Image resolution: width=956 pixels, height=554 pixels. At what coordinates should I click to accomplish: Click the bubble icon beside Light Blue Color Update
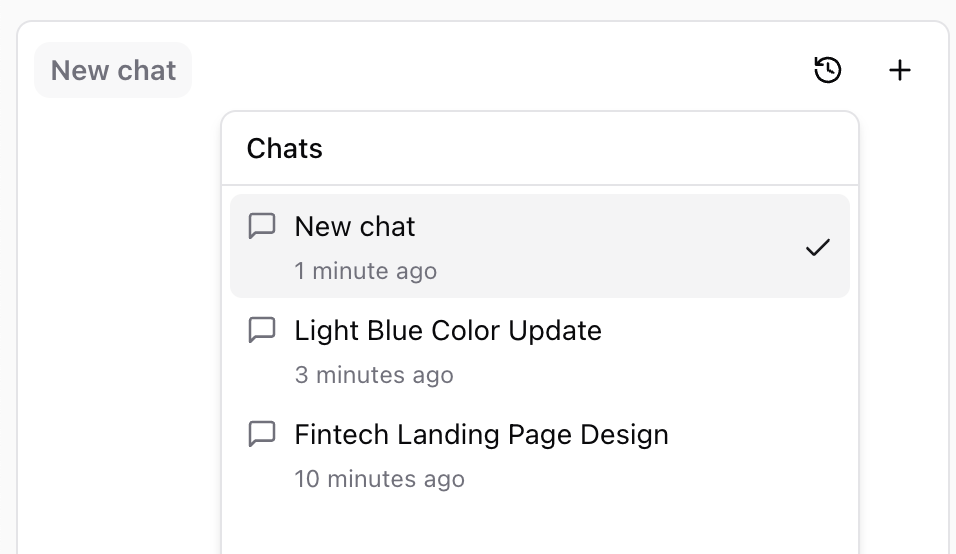click(x=262, y=330)
